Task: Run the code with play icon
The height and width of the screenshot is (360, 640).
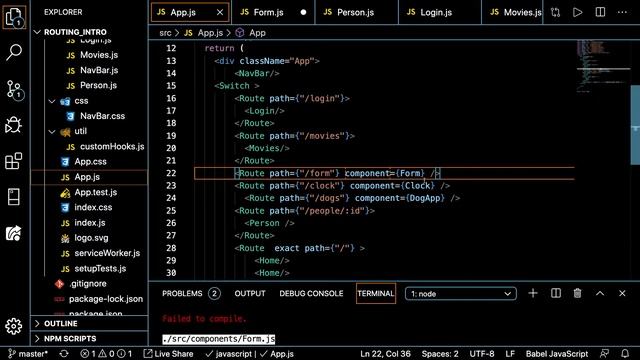Action: (578, 12)
